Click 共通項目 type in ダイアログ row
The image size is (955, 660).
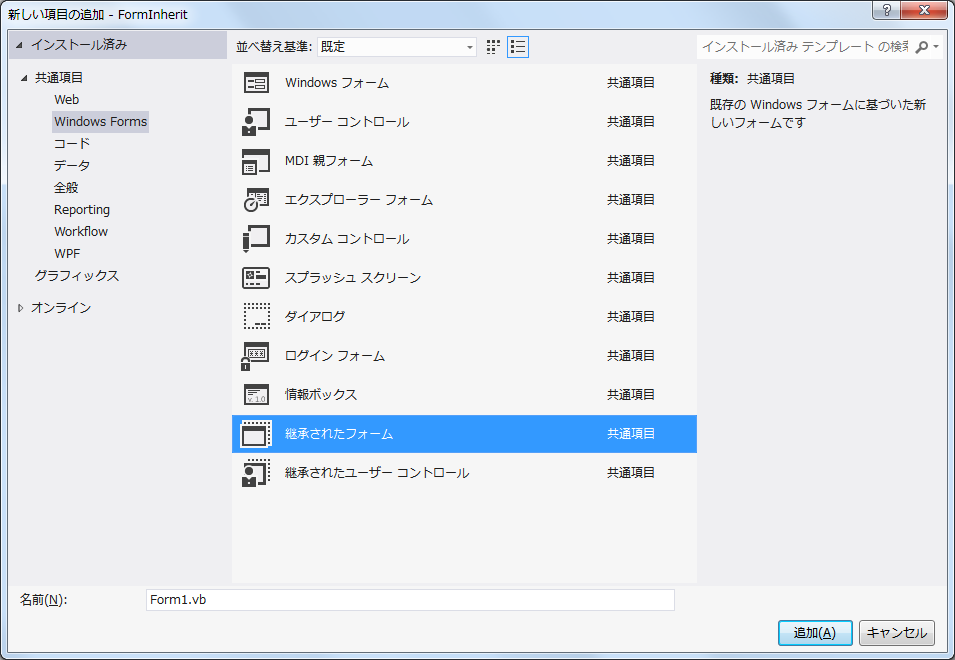[x=630, y=317]
